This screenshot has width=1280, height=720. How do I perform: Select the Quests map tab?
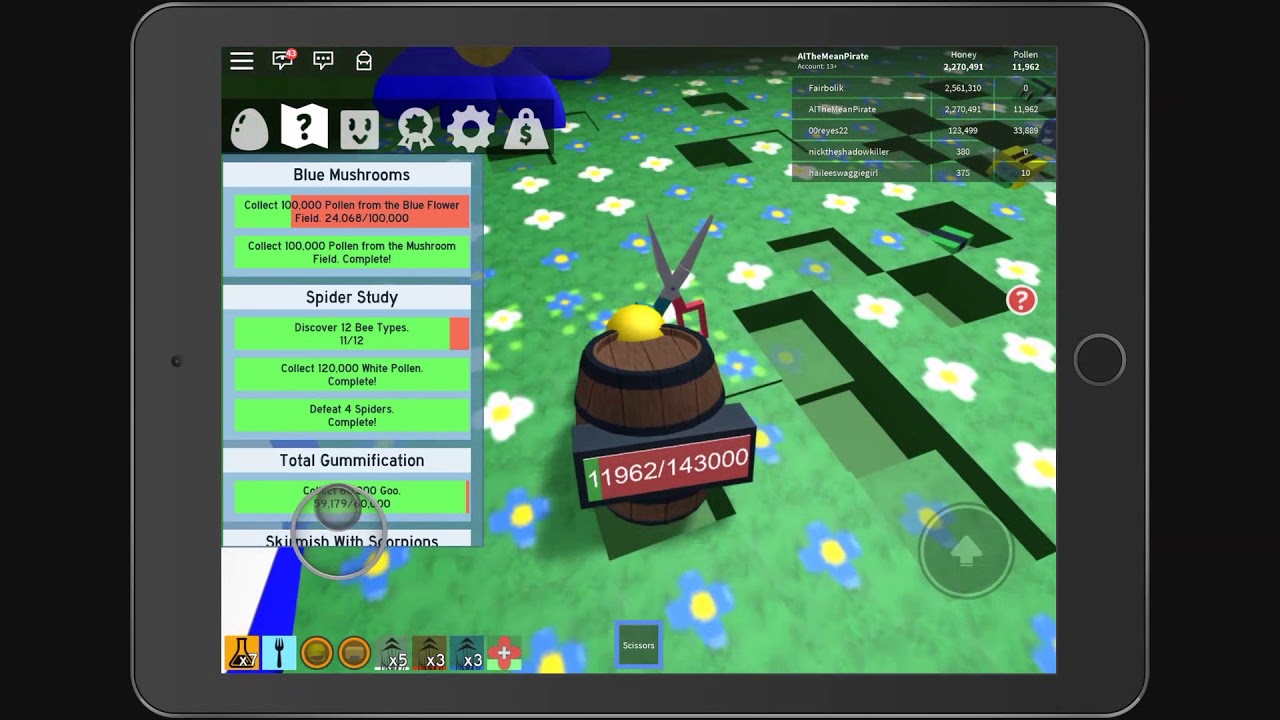click(304, 127)
